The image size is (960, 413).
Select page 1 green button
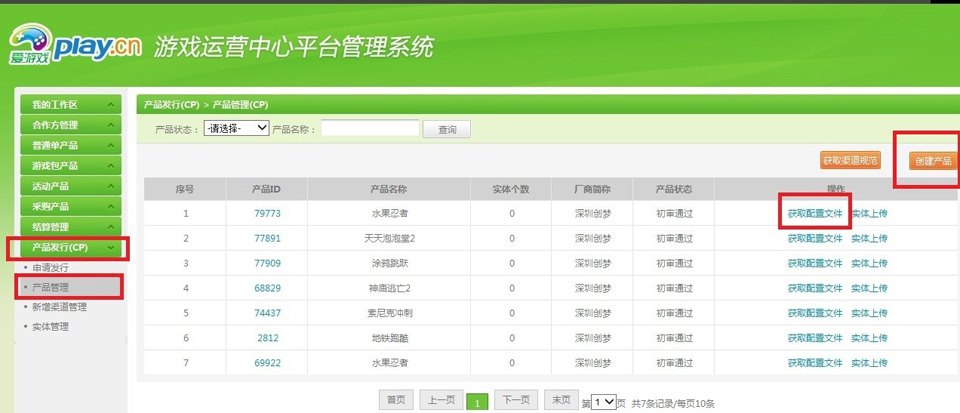(477, 402)
